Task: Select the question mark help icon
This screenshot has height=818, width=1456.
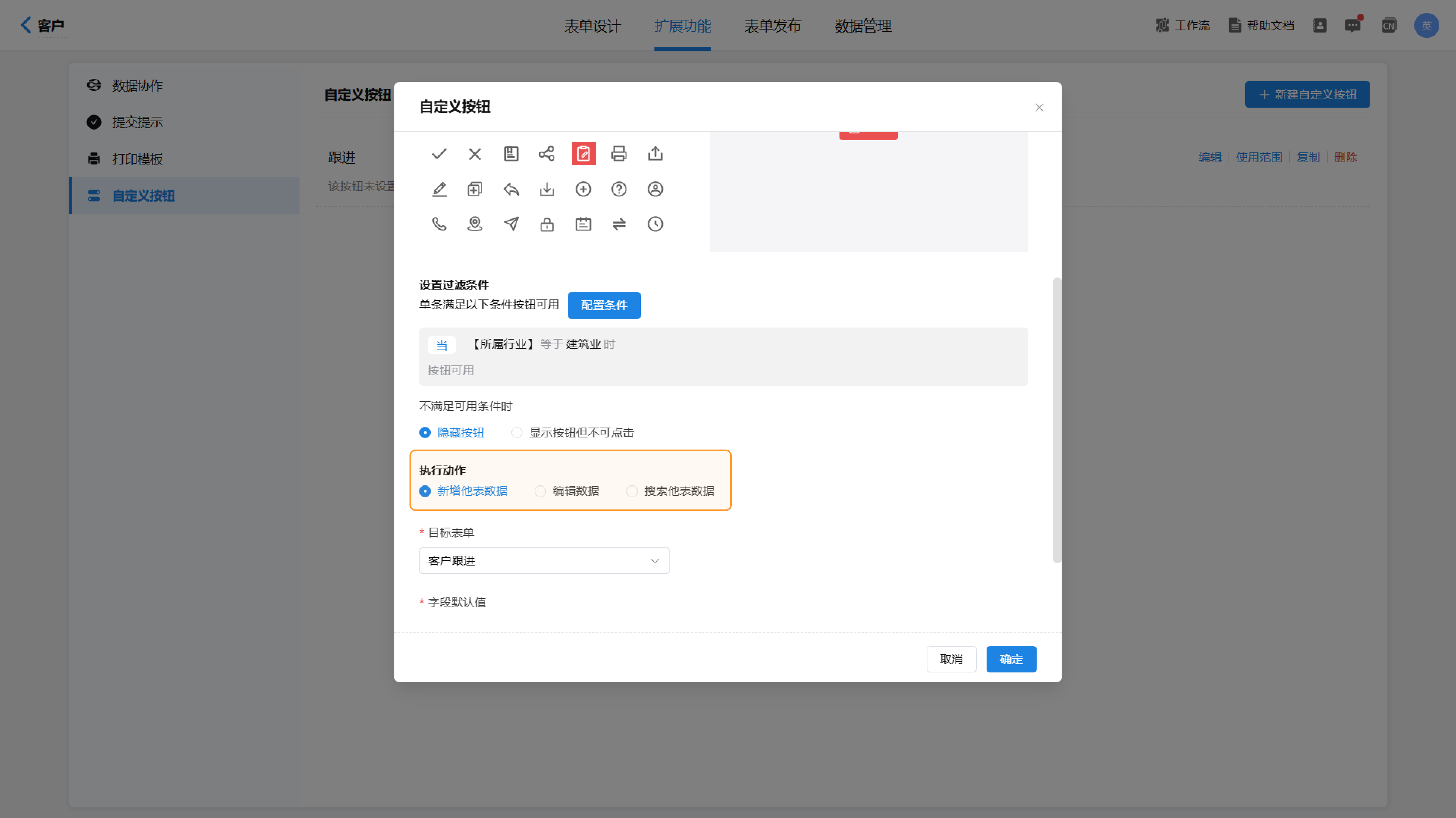Action: [619, 189]
